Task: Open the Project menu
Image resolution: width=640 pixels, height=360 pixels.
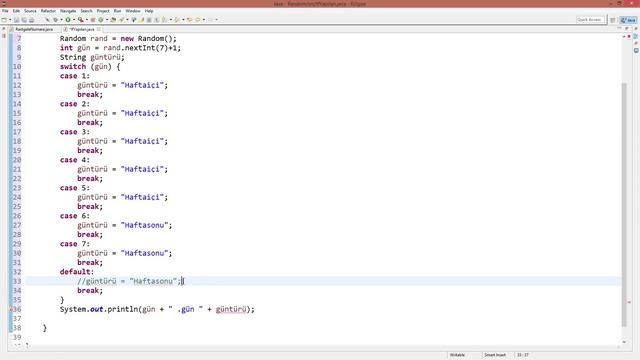Action: pyautogui.click(x=103, y=11)
